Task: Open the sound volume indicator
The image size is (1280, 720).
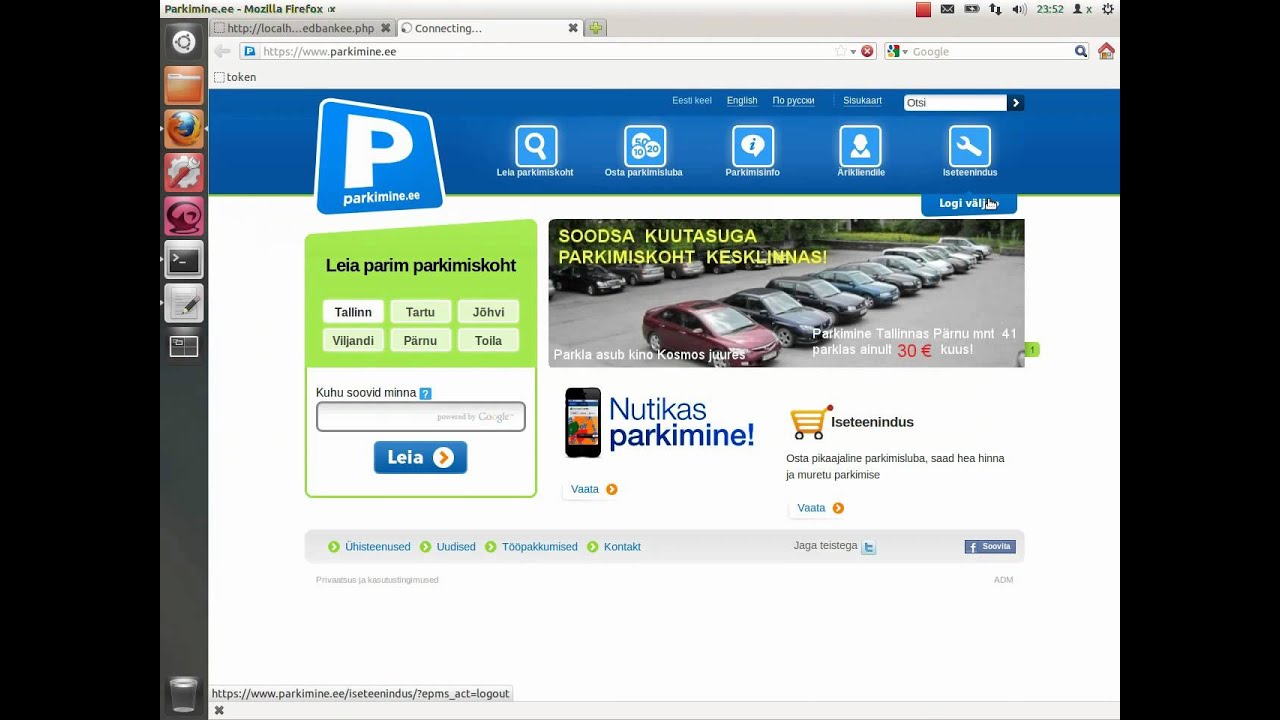Action: pos(1019,9)
